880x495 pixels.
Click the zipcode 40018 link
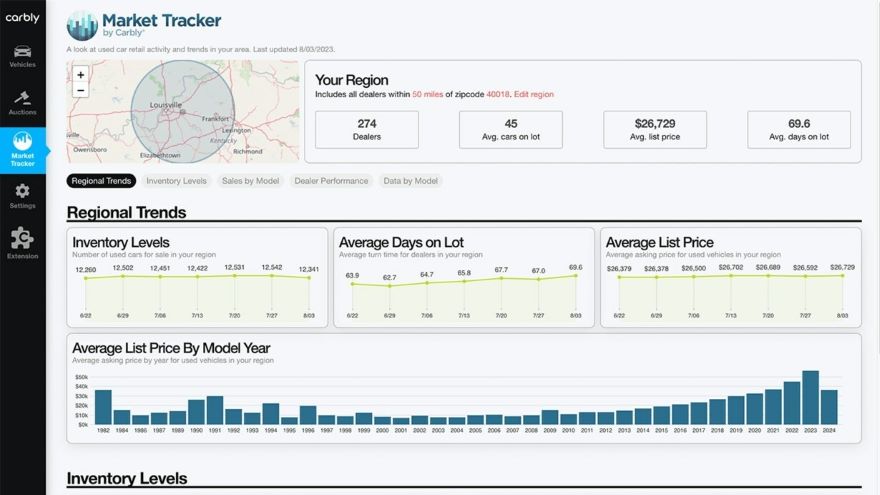(498, 94)
